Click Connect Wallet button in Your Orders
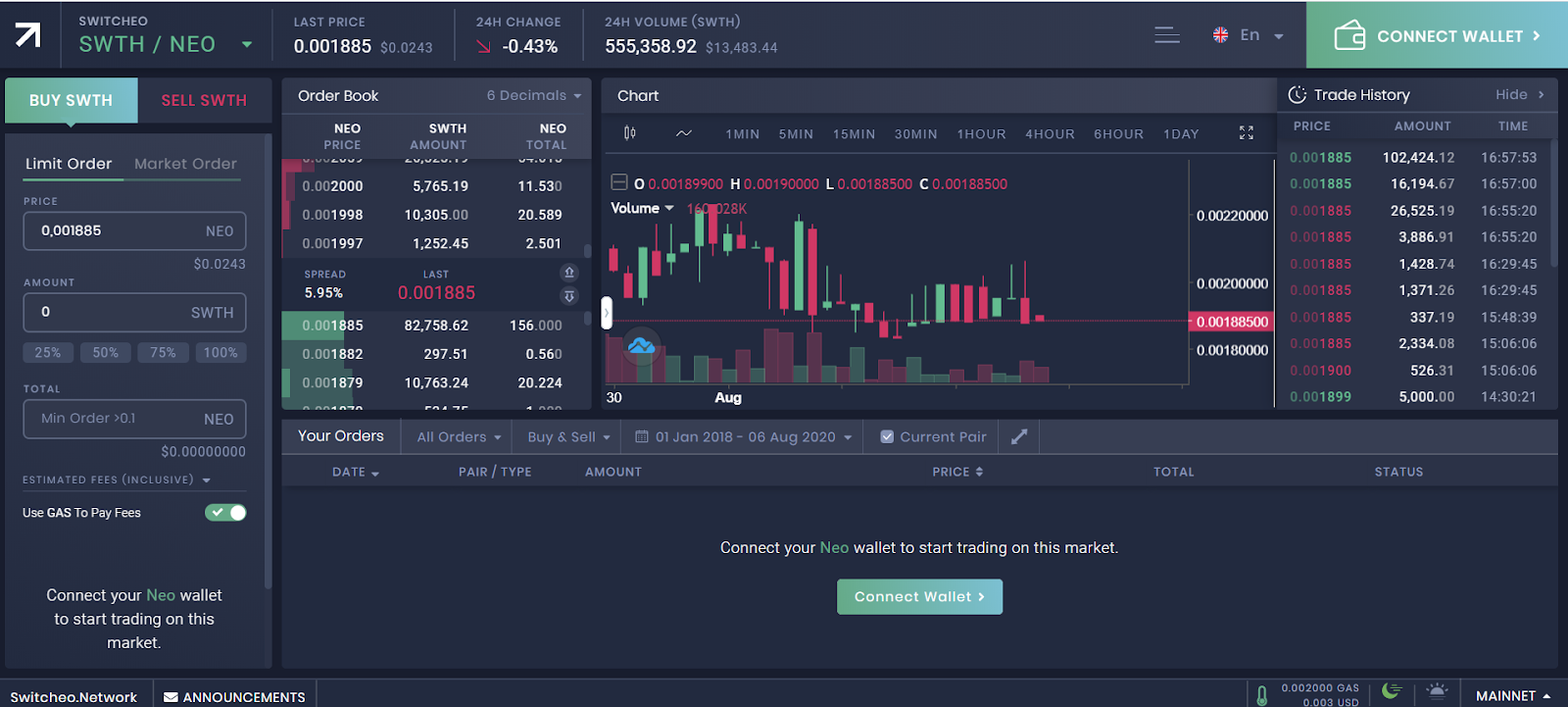The width and height of the screenshot is (1568, 707). (x=919, y=596)
